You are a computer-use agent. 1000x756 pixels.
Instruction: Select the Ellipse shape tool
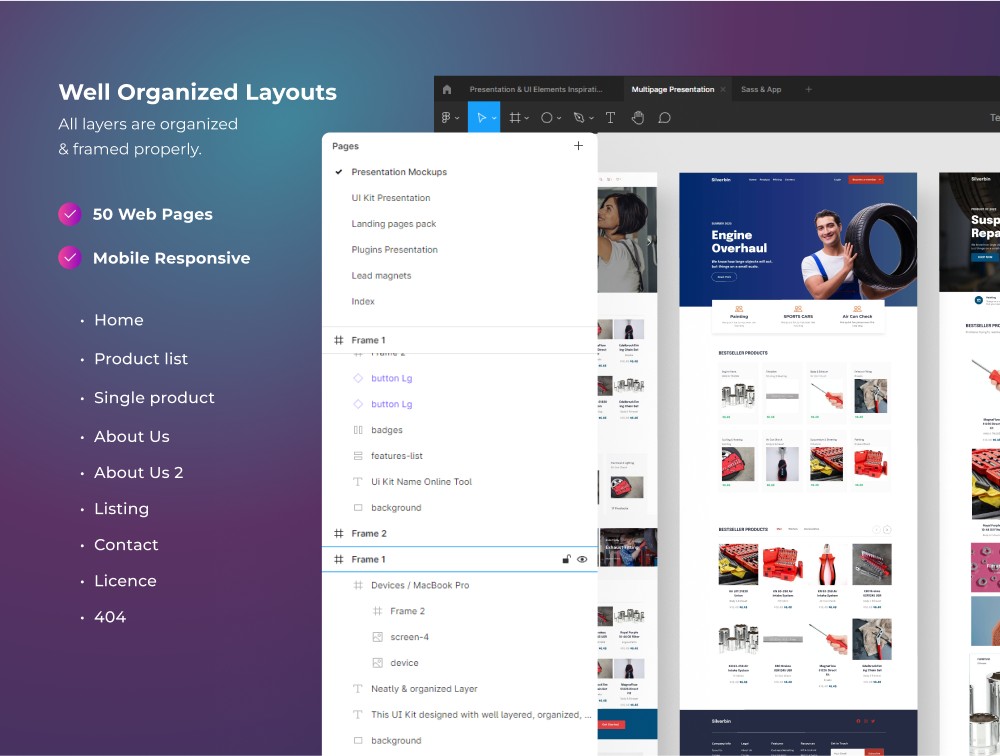[x=547, y=117]
